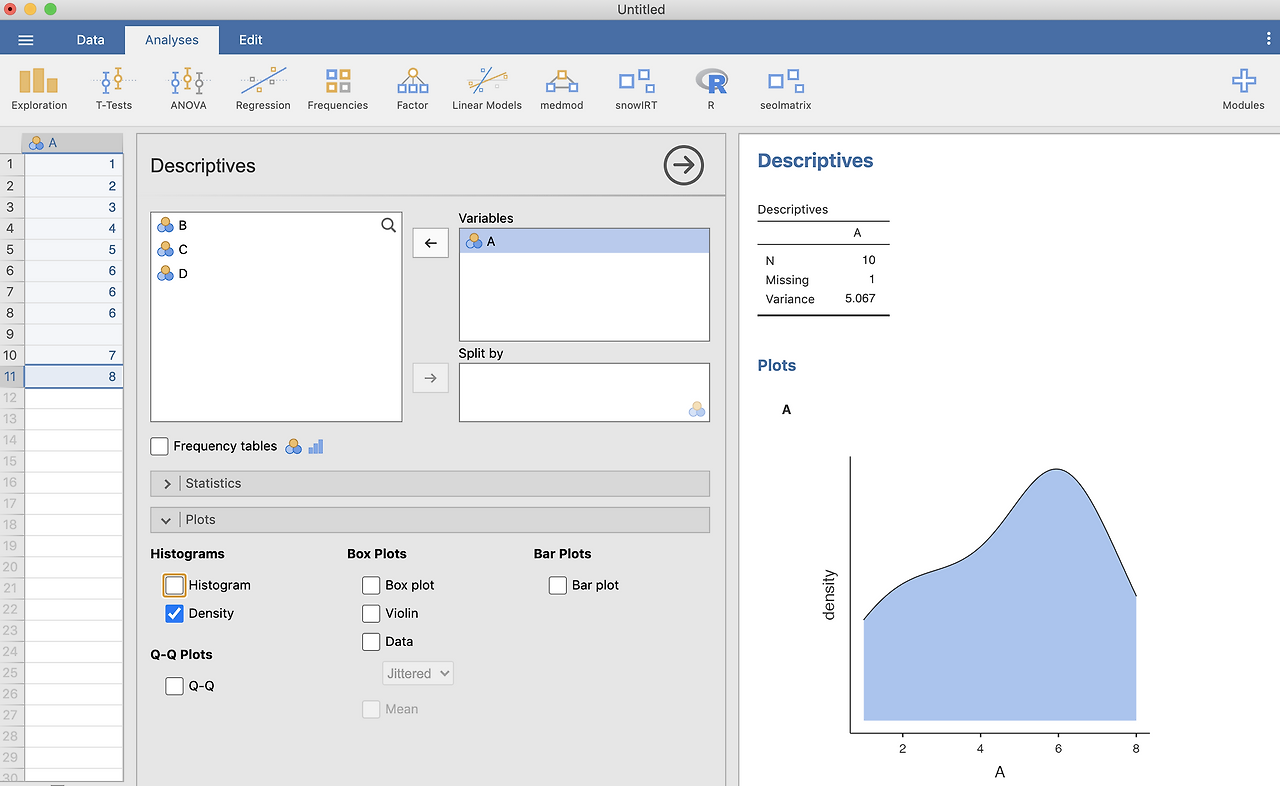Image resolution: width=1280 pixels, height=786 pixels.
Task: Click the nominal icon beside Frequency tables
Action: click(x=293, y=447)
